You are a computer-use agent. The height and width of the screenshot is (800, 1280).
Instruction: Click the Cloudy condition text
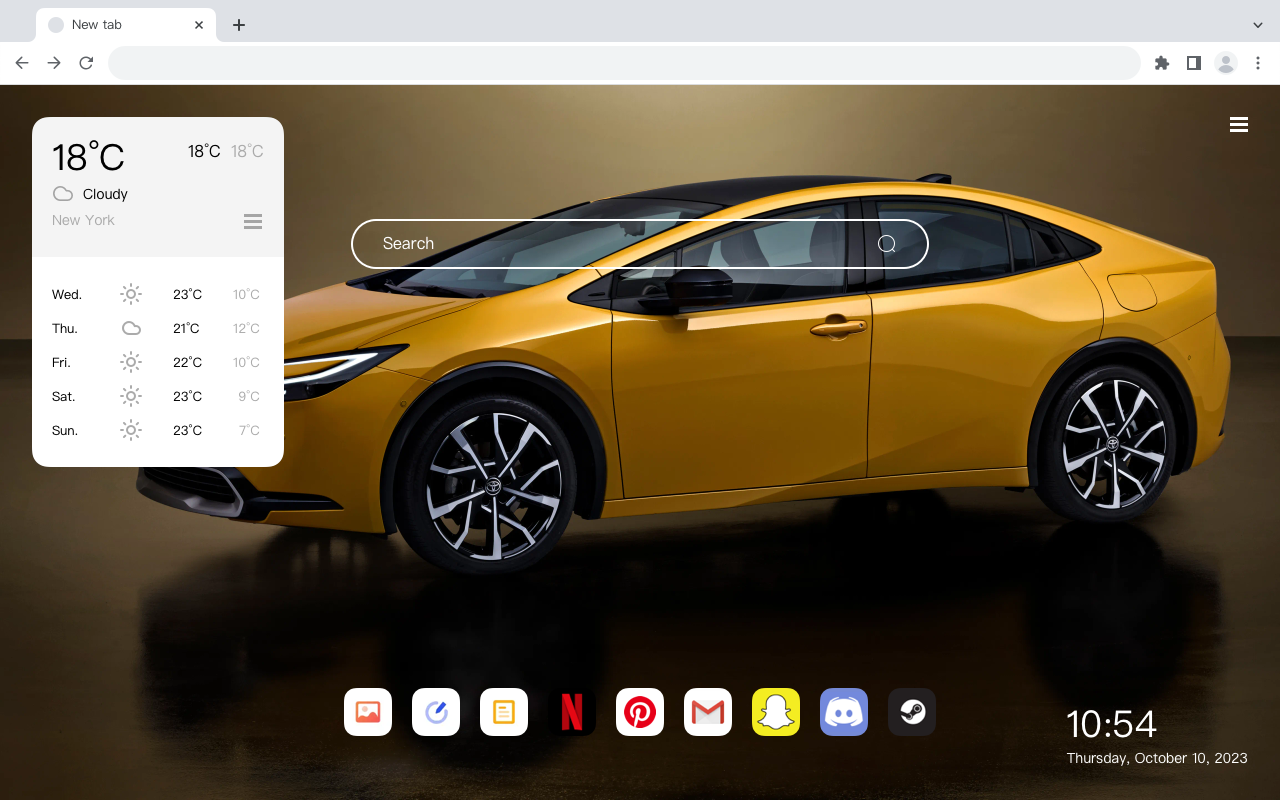[x=105, y=194]
